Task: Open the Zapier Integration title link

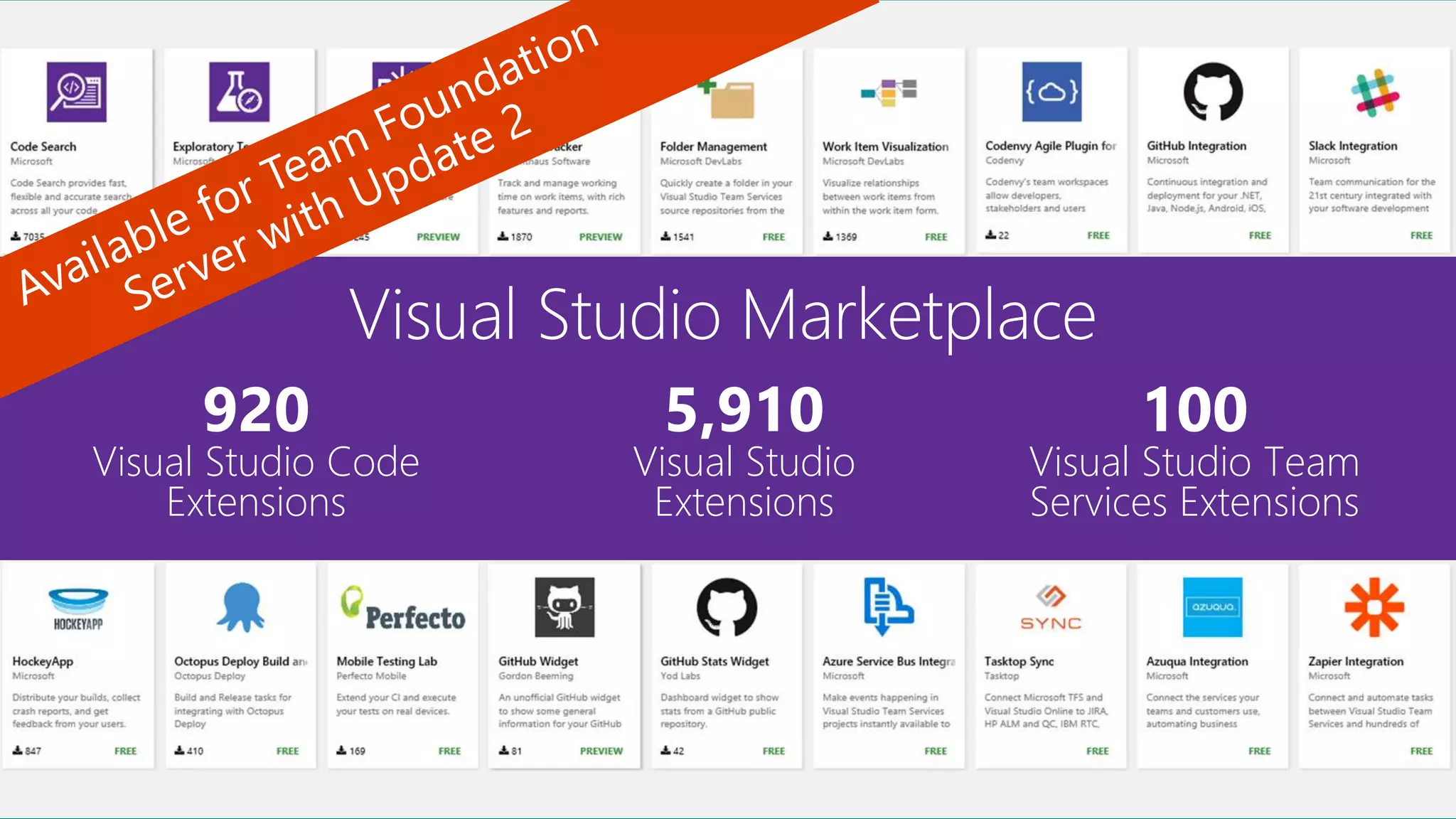Action: [1356, 661]
